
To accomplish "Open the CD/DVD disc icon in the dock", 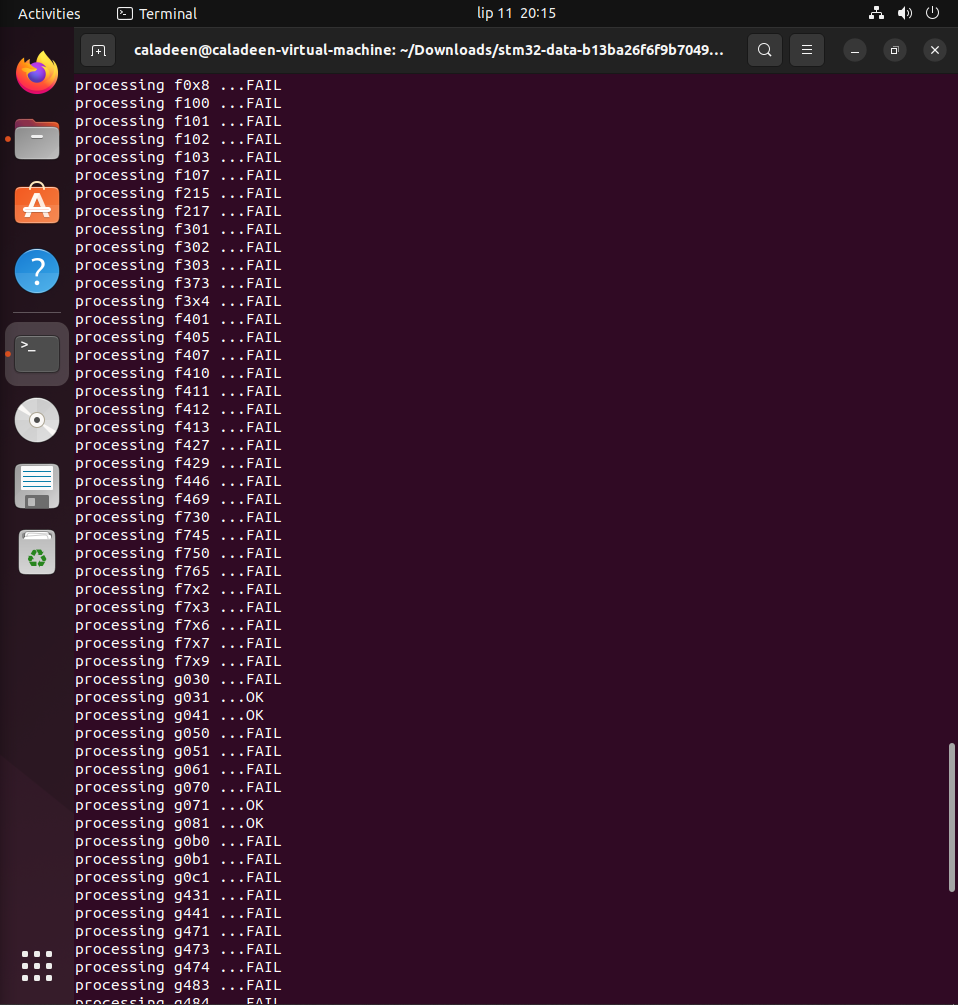I will point(36,420).
